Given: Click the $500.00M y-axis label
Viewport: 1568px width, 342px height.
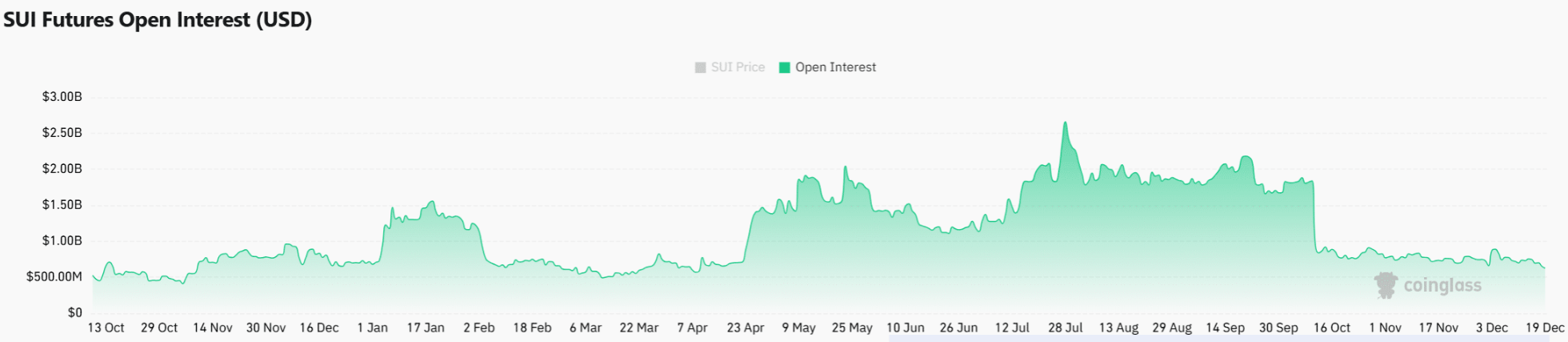Looking at the screenshot, I should click(54, 276).
